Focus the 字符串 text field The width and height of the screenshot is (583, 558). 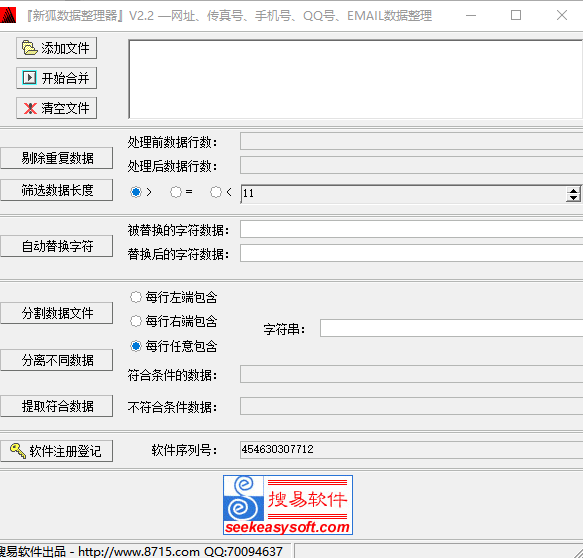coord(451,328)
